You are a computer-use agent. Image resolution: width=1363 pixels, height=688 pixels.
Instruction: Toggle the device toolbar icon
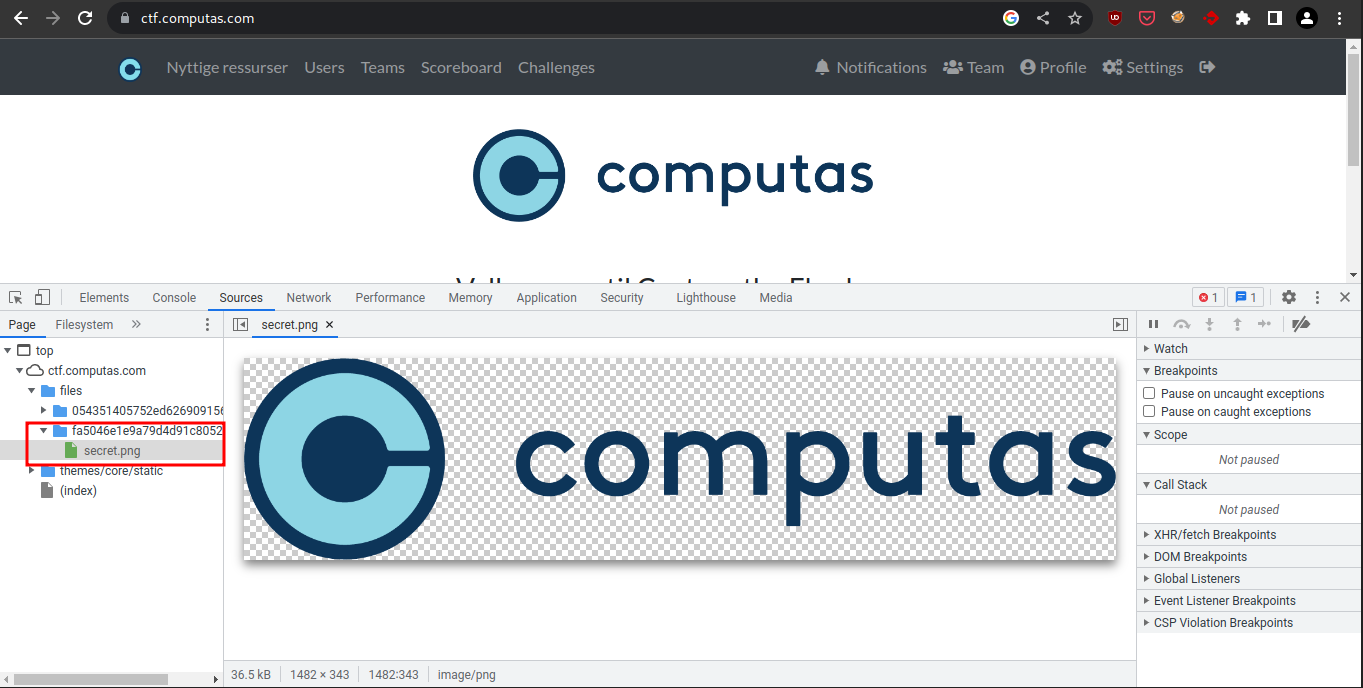tap(42, 298)
